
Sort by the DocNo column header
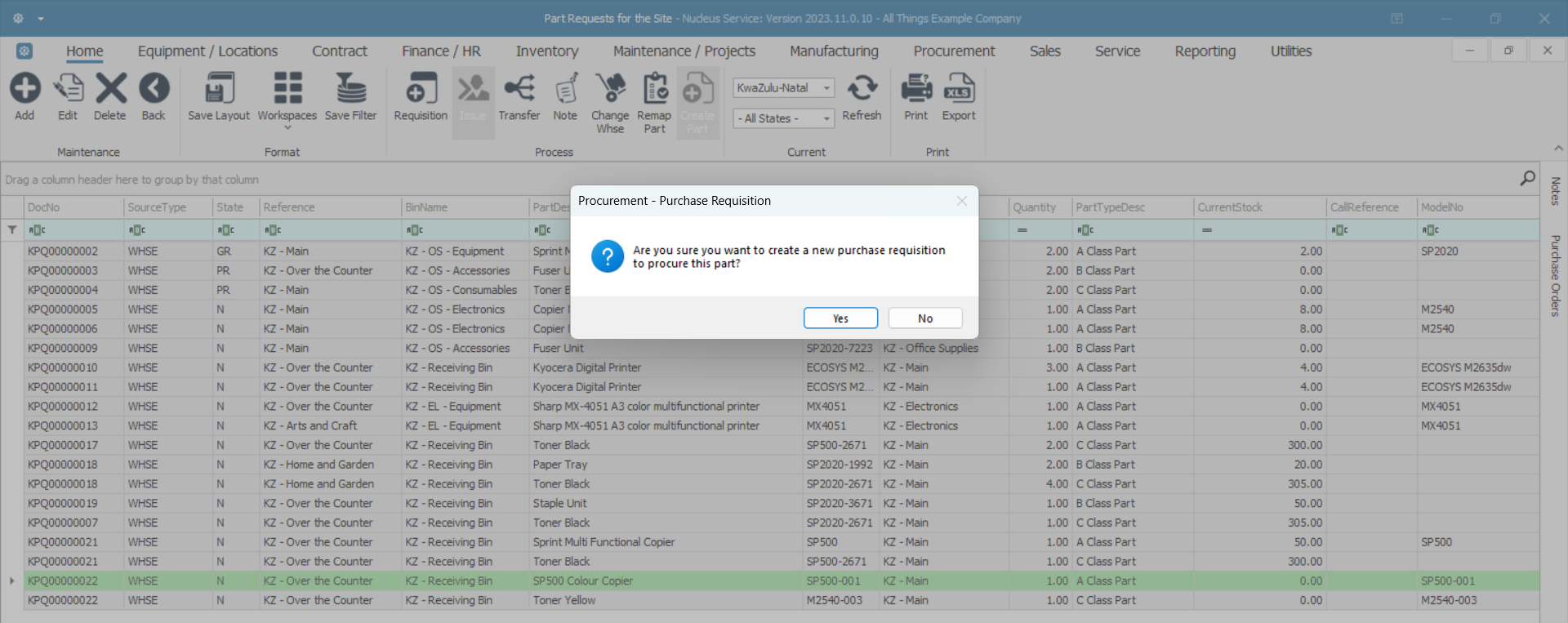73,207
